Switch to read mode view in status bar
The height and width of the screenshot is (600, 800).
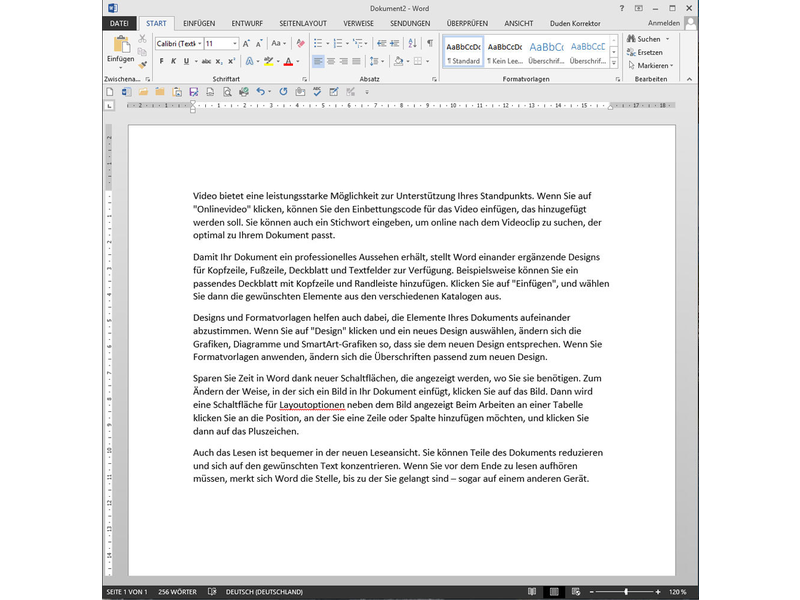[x=532, y=592]
